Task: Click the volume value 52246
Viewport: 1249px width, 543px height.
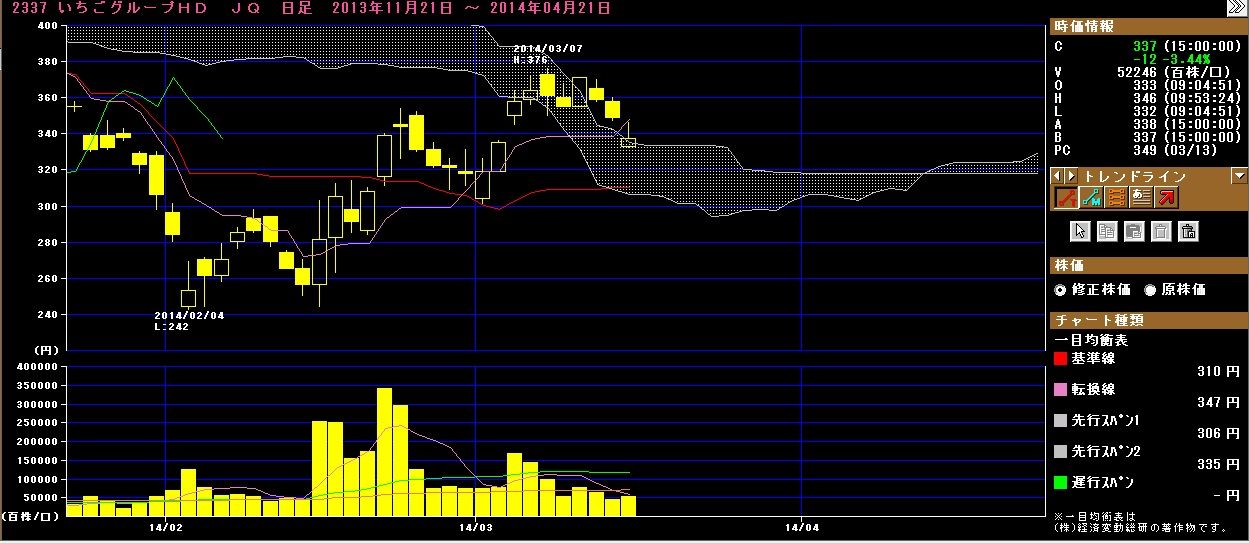Action: [x=1137, y=72]
